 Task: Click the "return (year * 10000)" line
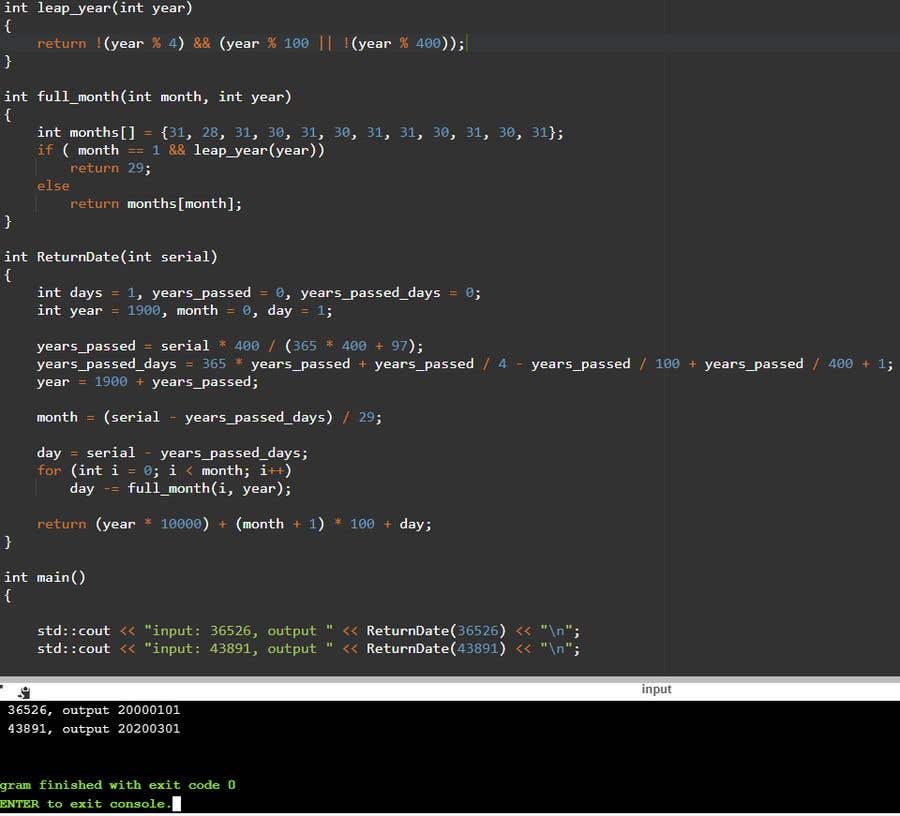coord(234,524)
